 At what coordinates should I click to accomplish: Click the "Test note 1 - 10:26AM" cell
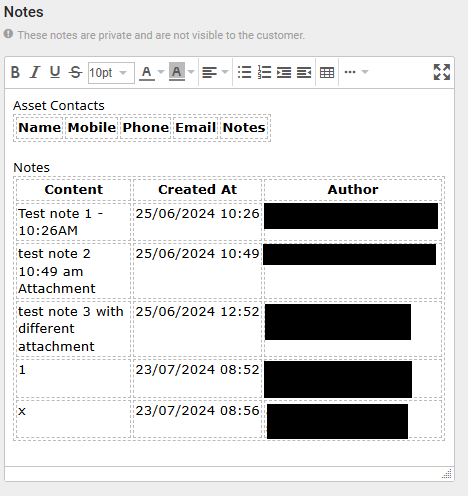point(74,222)
